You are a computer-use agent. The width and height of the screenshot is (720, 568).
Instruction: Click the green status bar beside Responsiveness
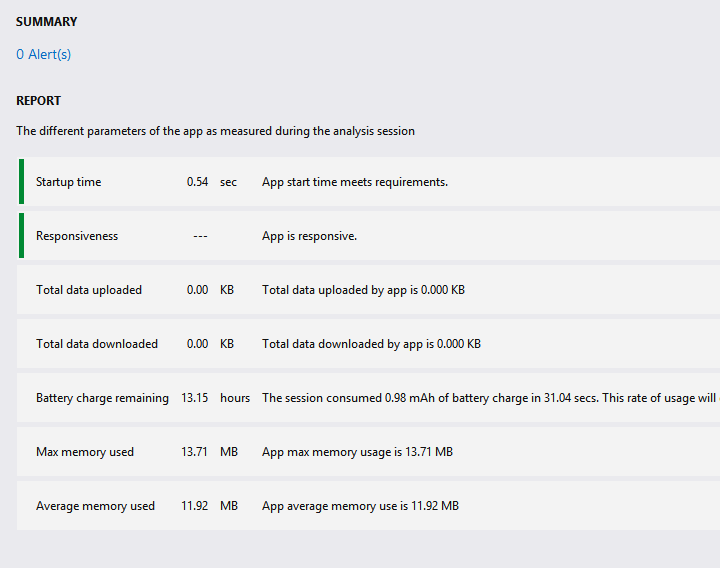(21, 236)
